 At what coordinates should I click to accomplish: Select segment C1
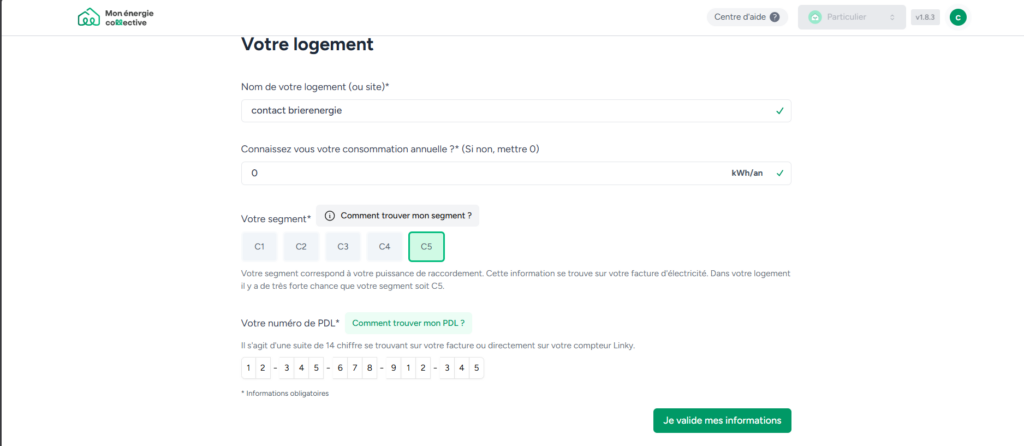click(x=259, y=246)
